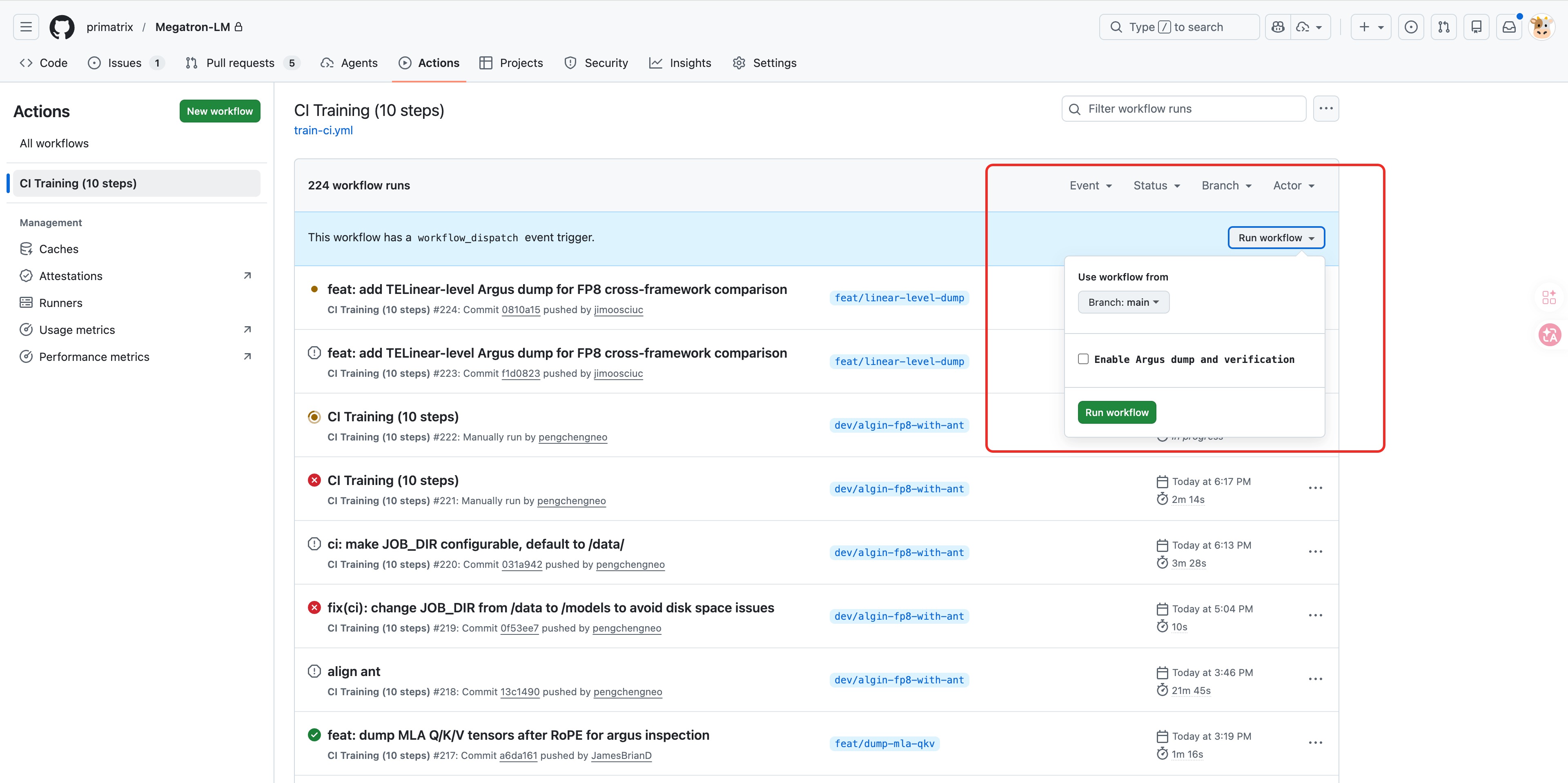This screenshot has width=1568, height=783.
Task: Switch to the Code tab
Action: pyautogui.click(x=44, y=62)
